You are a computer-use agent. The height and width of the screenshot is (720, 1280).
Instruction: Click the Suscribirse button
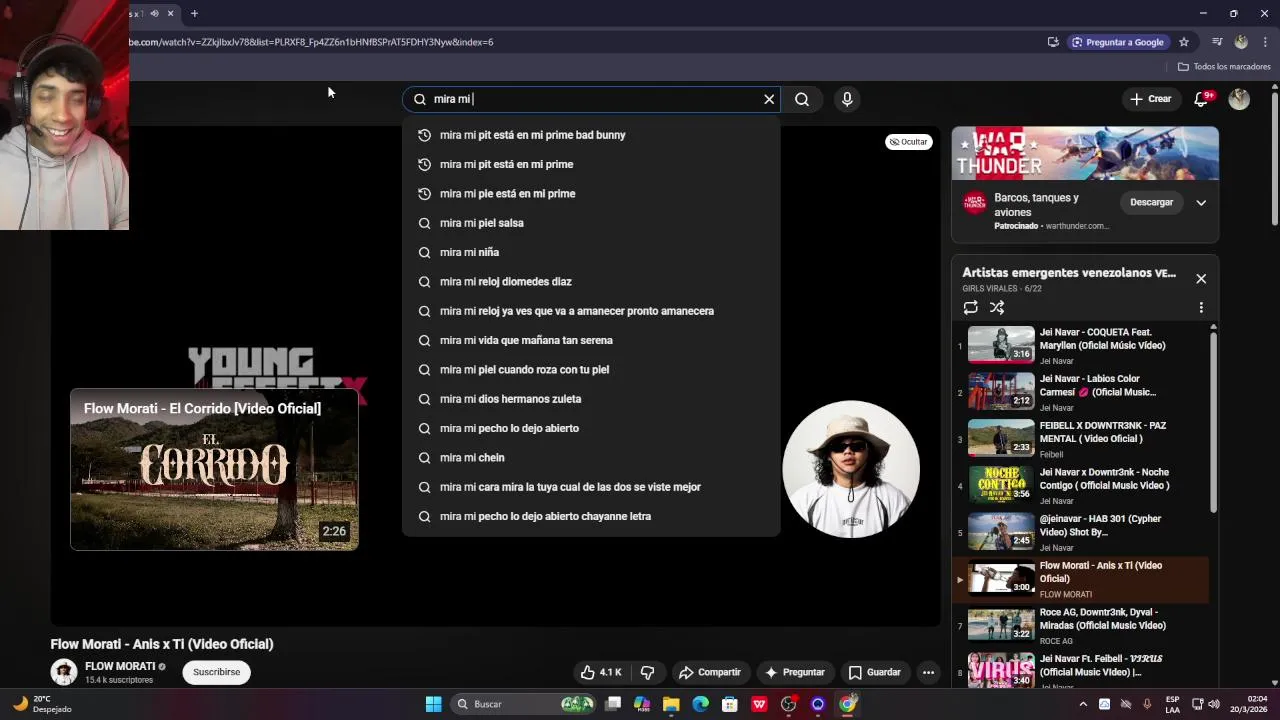pyautogui.click(x=217, y=672)
